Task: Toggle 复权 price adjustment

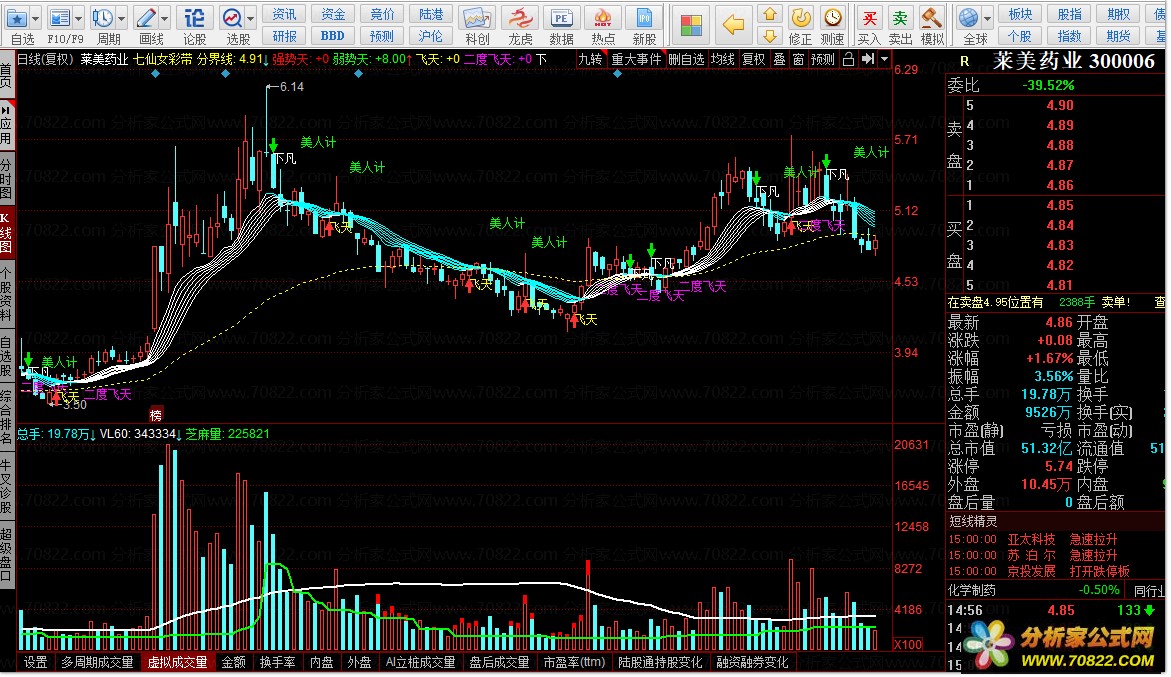Action: (x=754, y=59)
